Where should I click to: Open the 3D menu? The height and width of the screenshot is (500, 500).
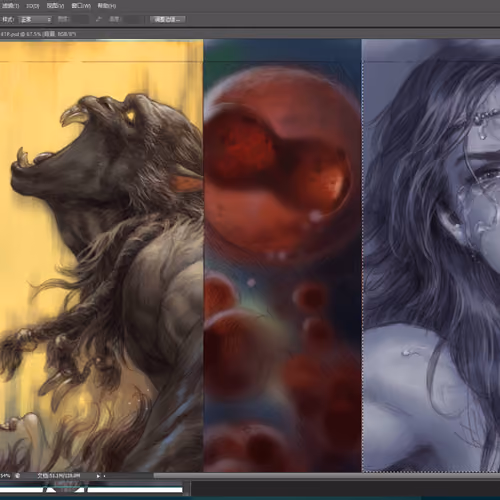33,6
